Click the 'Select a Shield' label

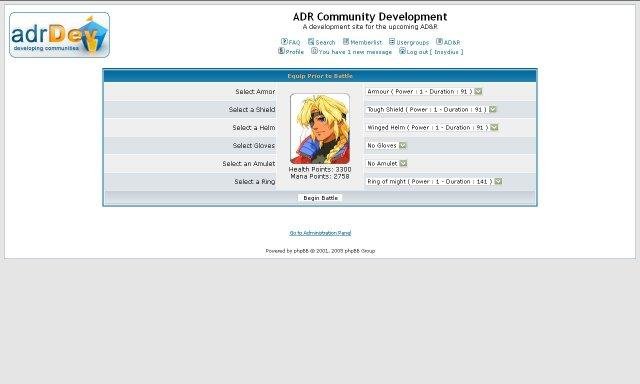[x=252, y=110]
